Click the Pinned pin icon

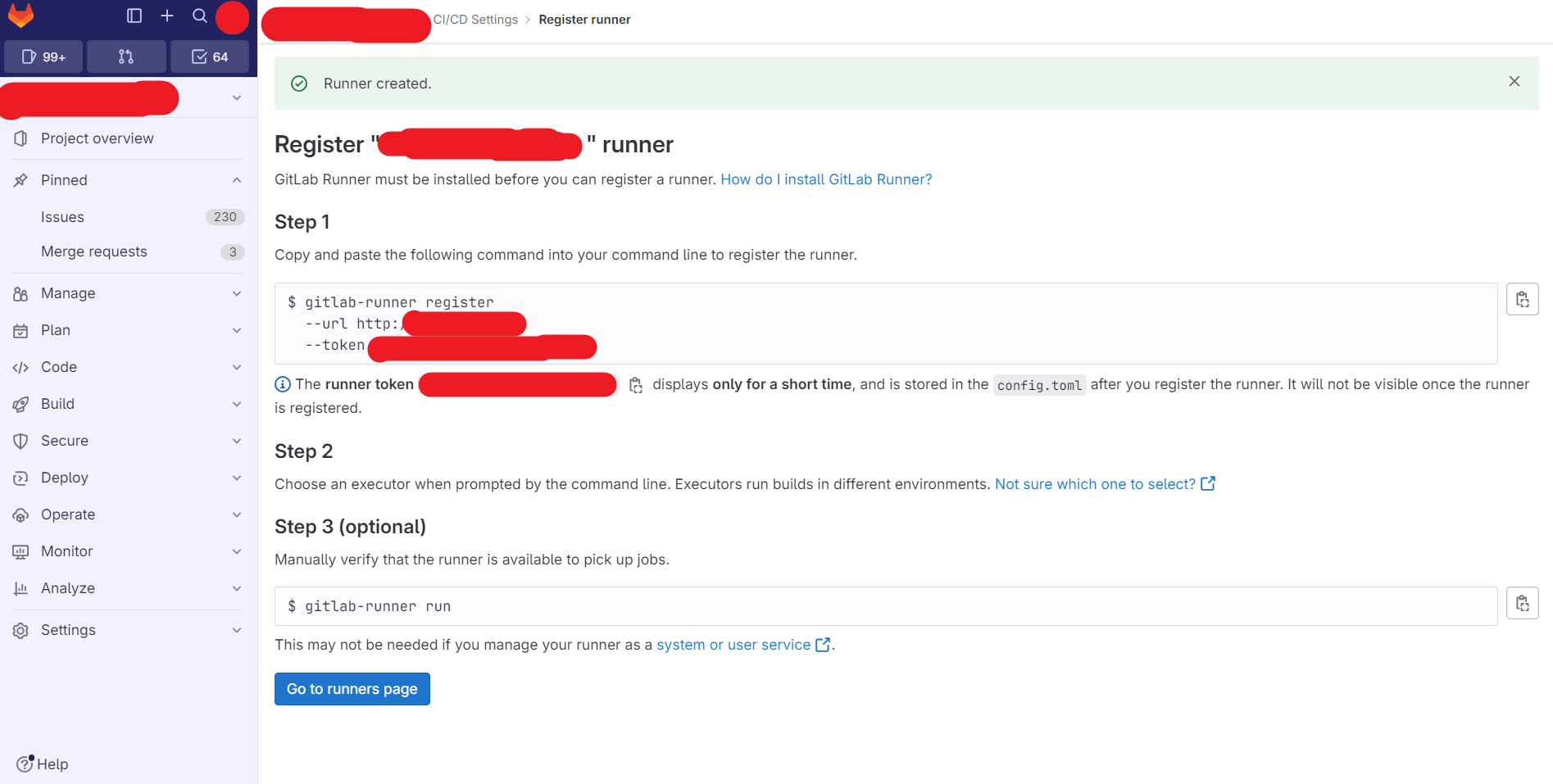[20, 180]
